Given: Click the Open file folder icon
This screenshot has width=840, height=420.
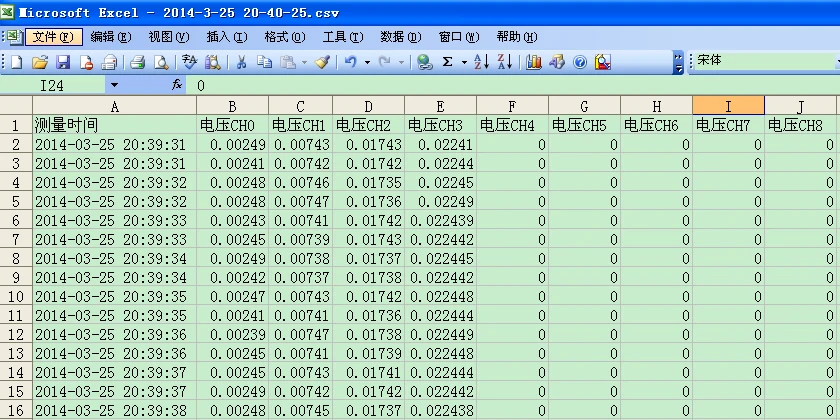Looking at the screenshot, I should (40, 62).
